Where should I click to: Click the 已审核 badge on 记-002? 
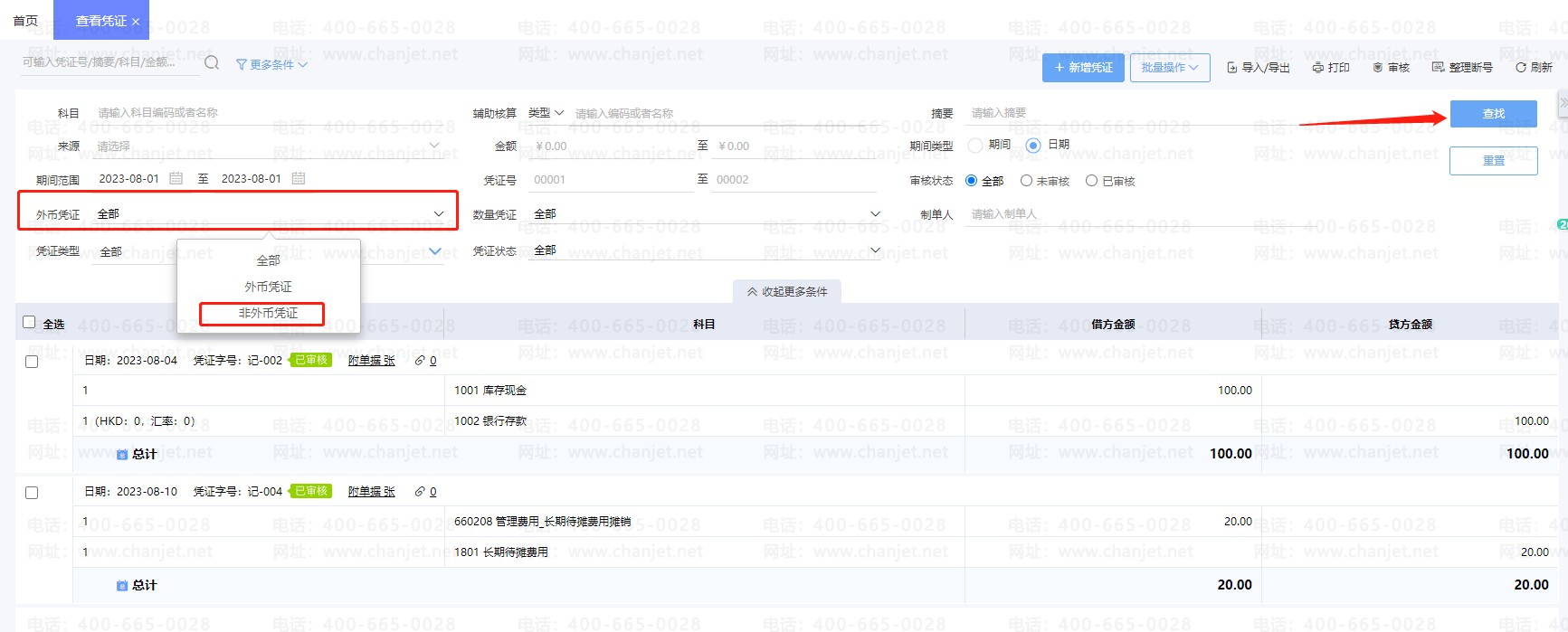point(310,360)
